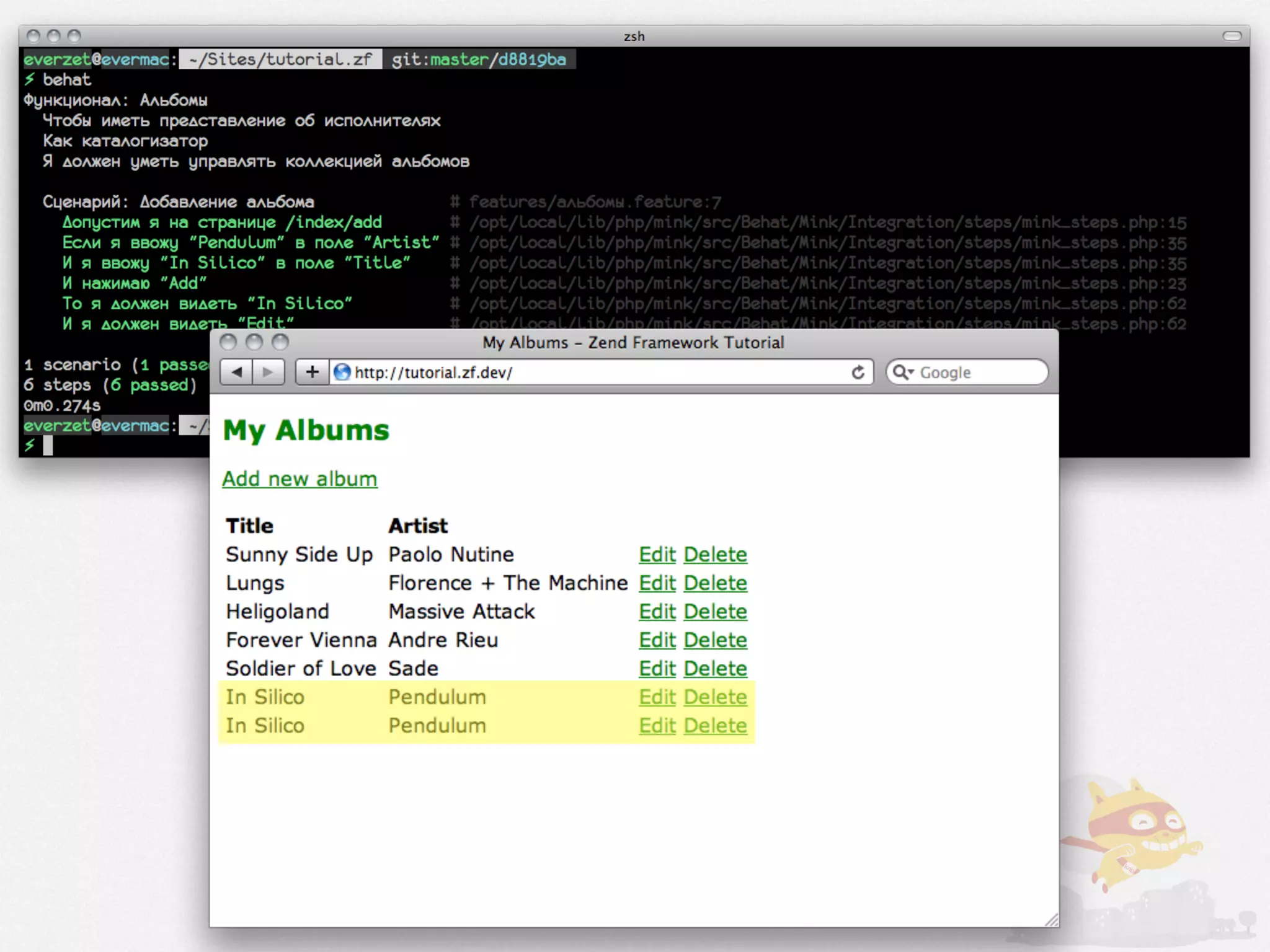This screenshot has width=1270, height=952.
Task: Edit the Sunny Side Up album
Action: (x=657, y=554)
